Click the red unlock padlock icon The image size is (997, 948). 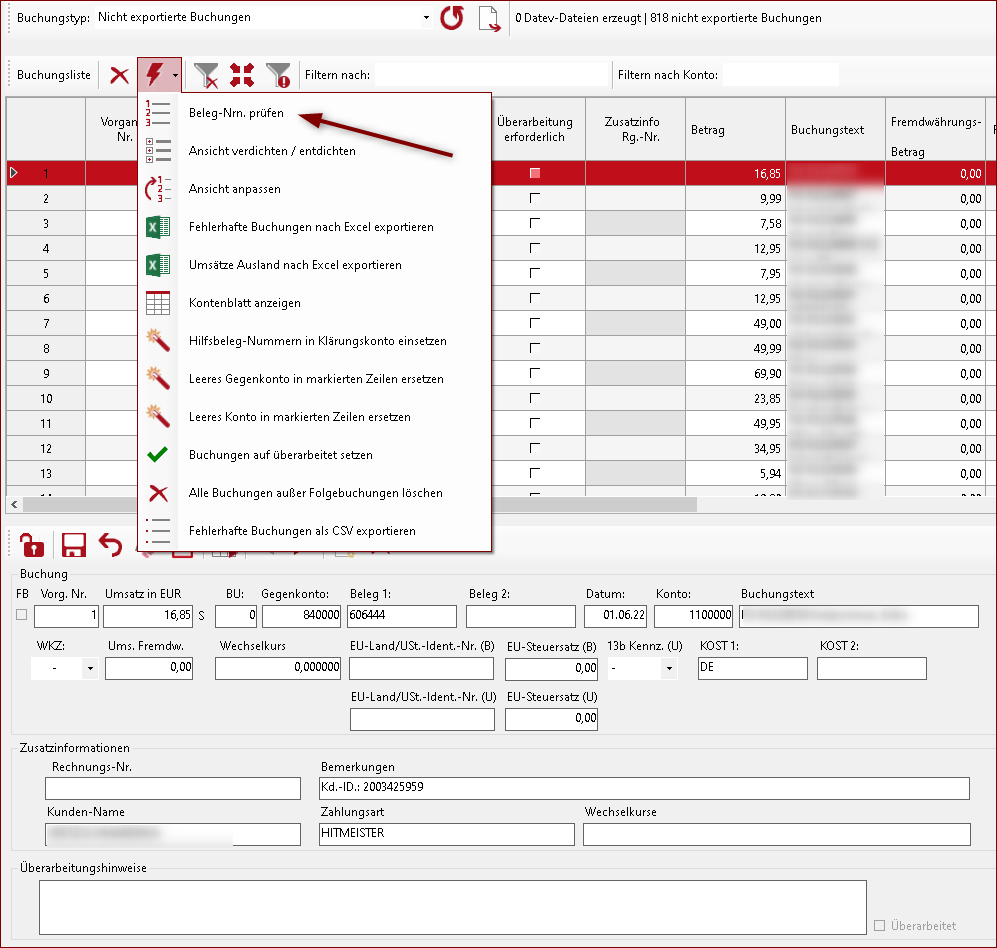coord(33,545)
